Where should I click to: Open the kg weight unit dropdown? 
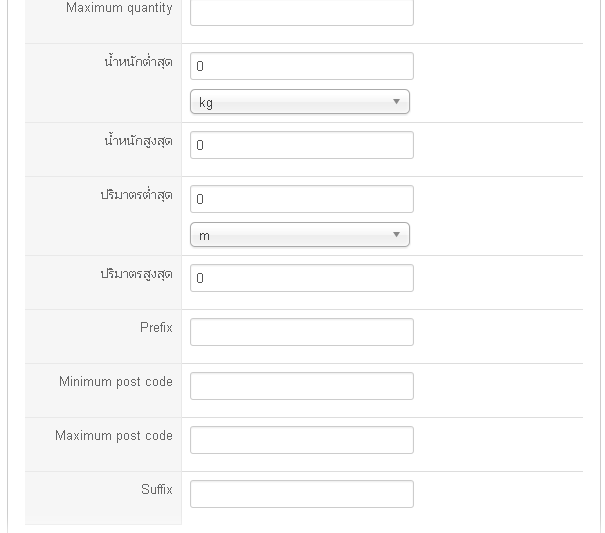click(x=300, y=102)
